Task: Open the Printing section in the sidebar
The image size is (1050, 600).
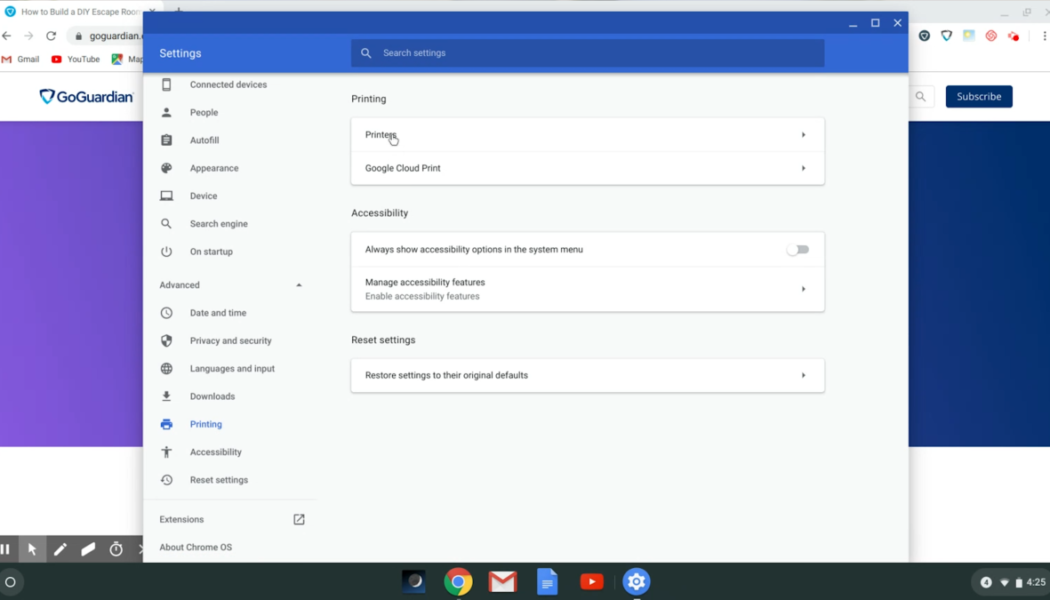Action: click(206, 424)
